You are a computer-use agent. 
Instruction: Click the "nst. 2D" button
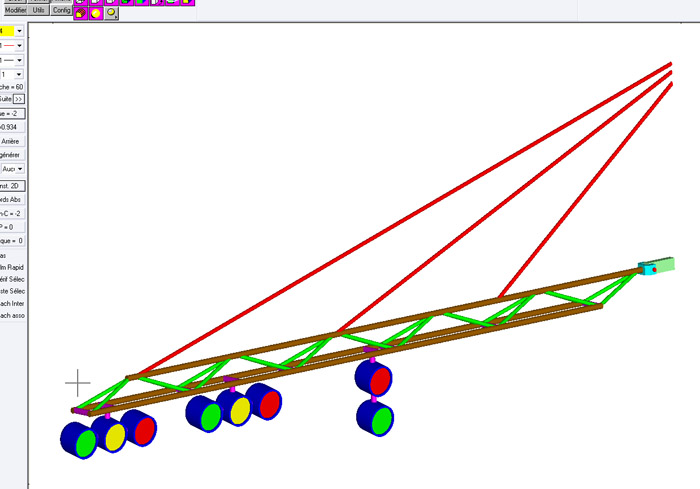tap(12, 185)
